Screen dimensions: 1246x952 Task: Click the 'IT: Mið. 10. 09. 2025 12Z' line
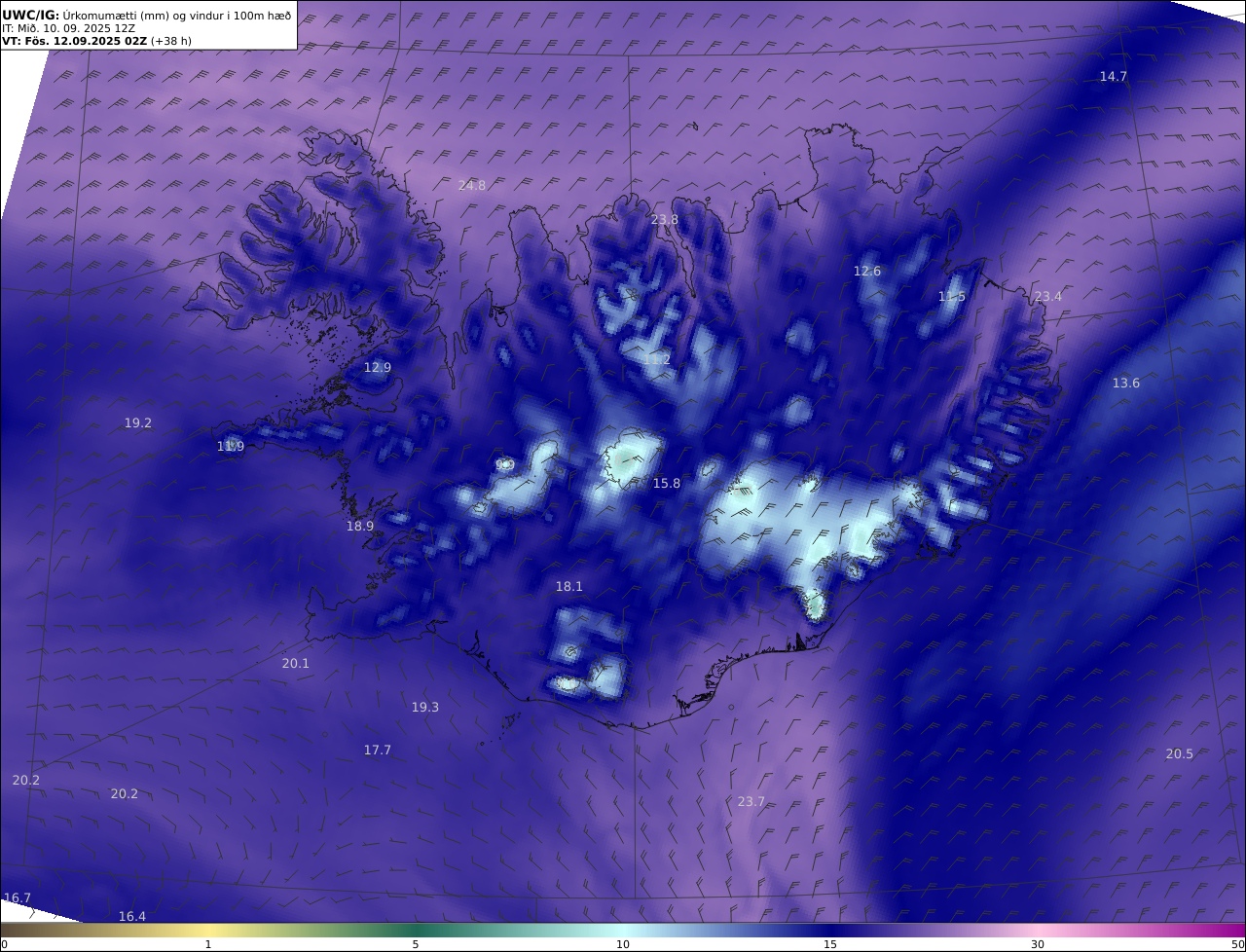68,28
